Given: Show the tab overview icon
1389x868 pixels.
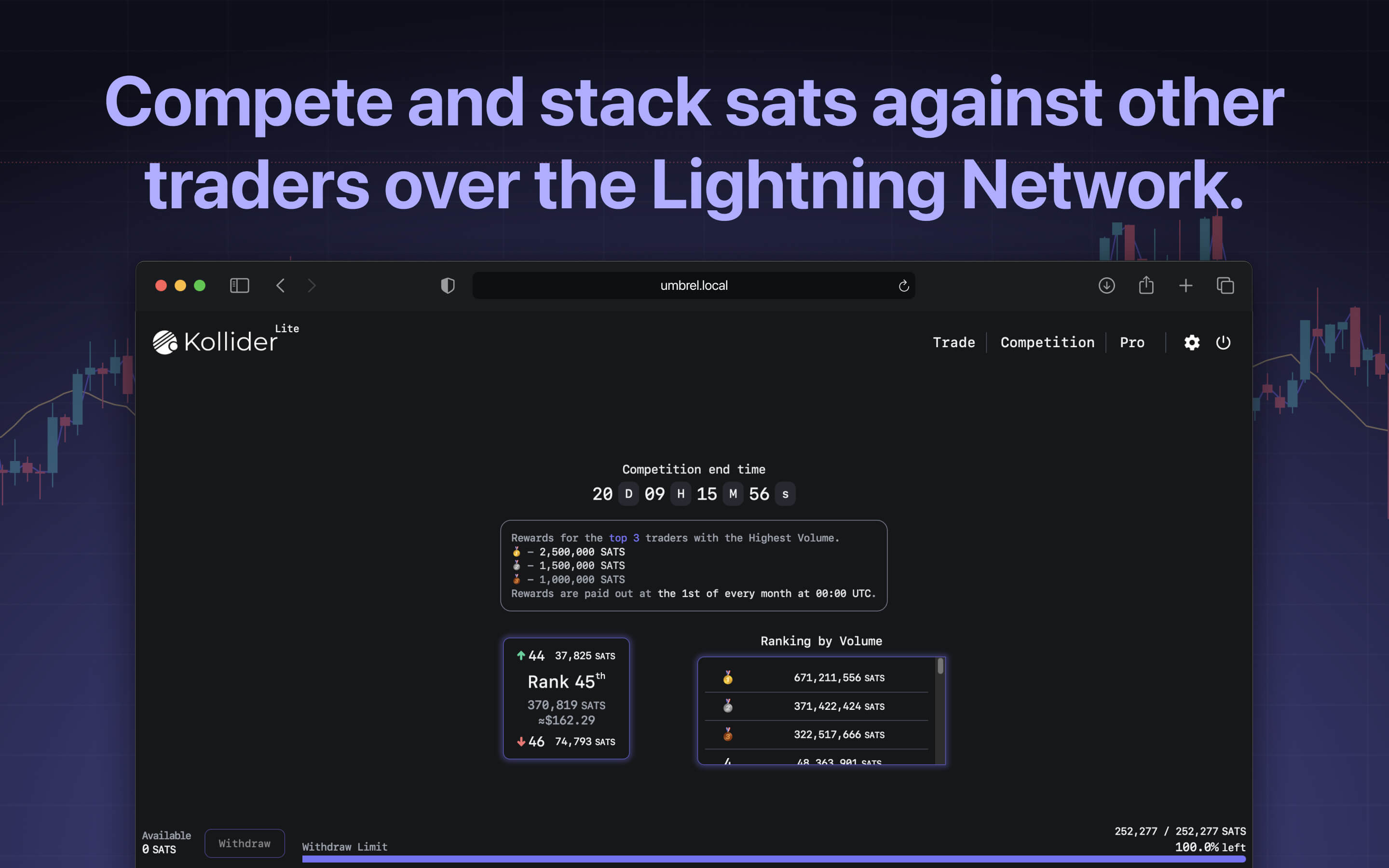Looking at the screenshot, I should pyautogui.click(x=1225, y=285).
